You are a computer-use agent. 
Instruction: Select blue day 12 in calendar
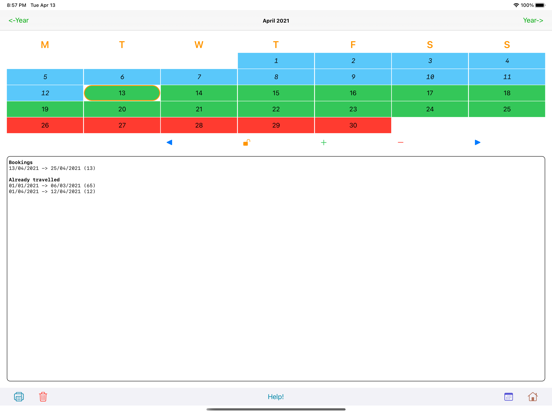pyautogui.click(x=45, y=93)
